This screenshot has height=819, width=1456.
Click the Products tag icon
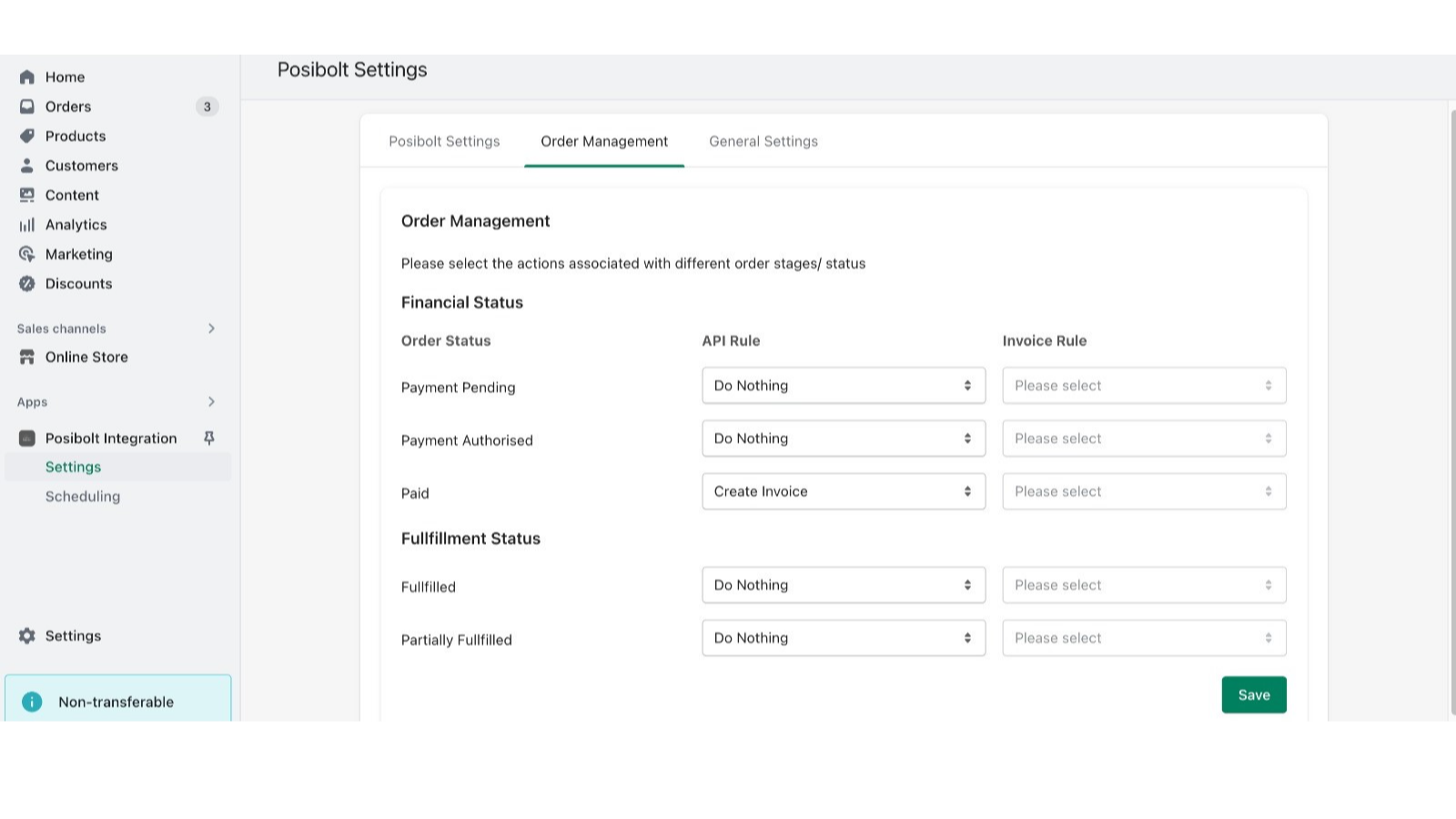(x=27, y=136)
